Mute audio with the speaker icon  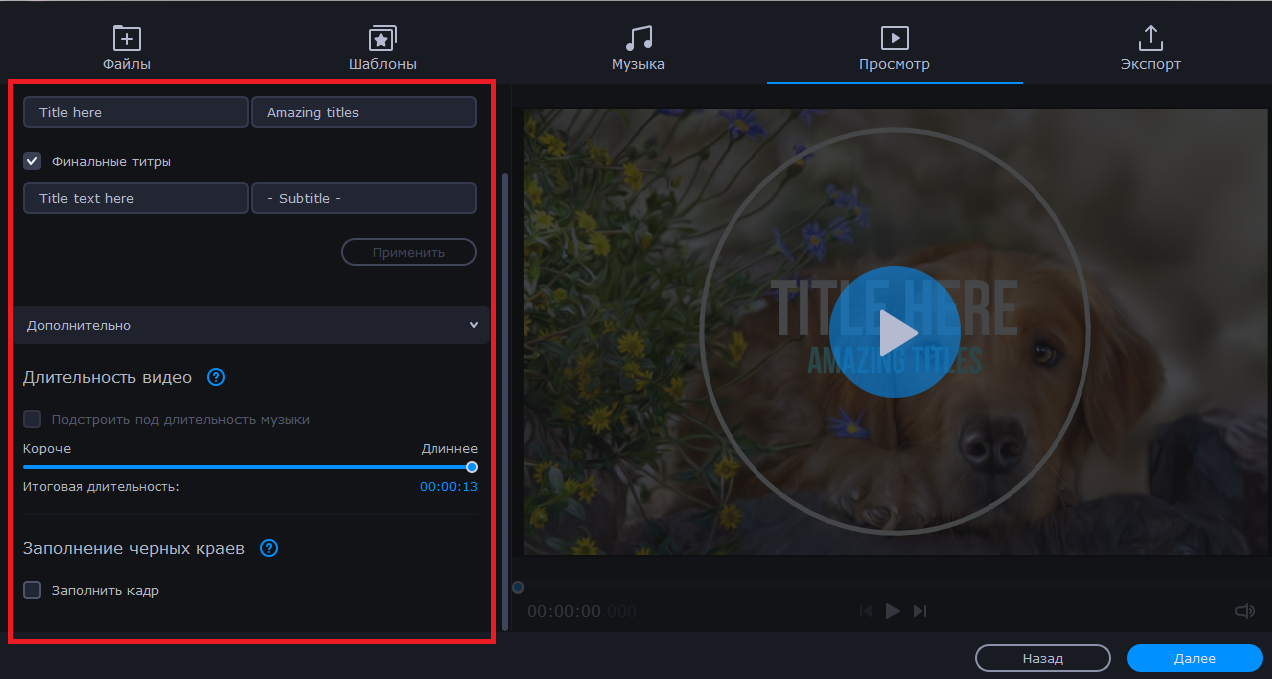point(1244,611)
